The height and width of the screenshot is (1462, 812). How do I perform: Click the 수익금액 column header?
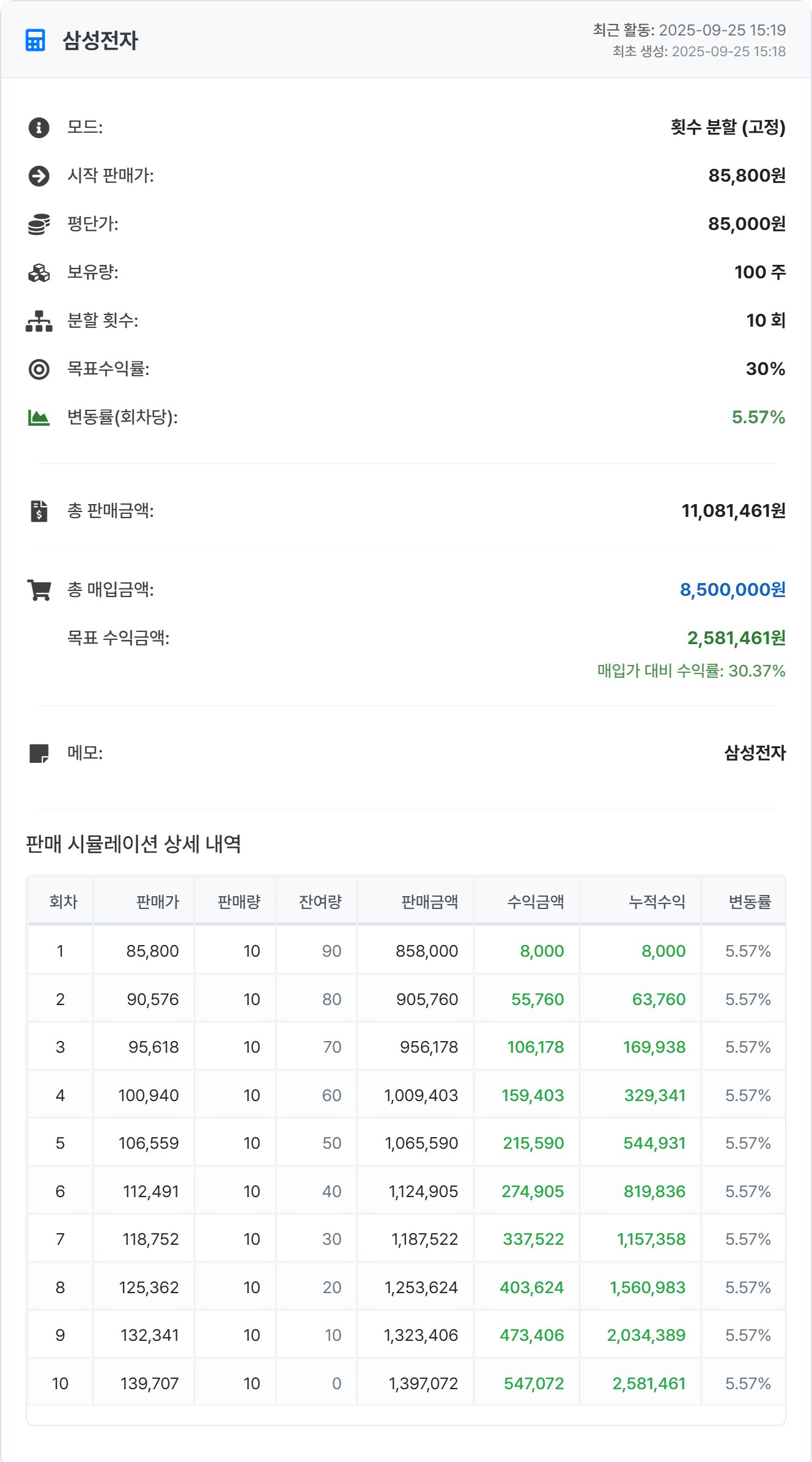[x=535, y=902]
